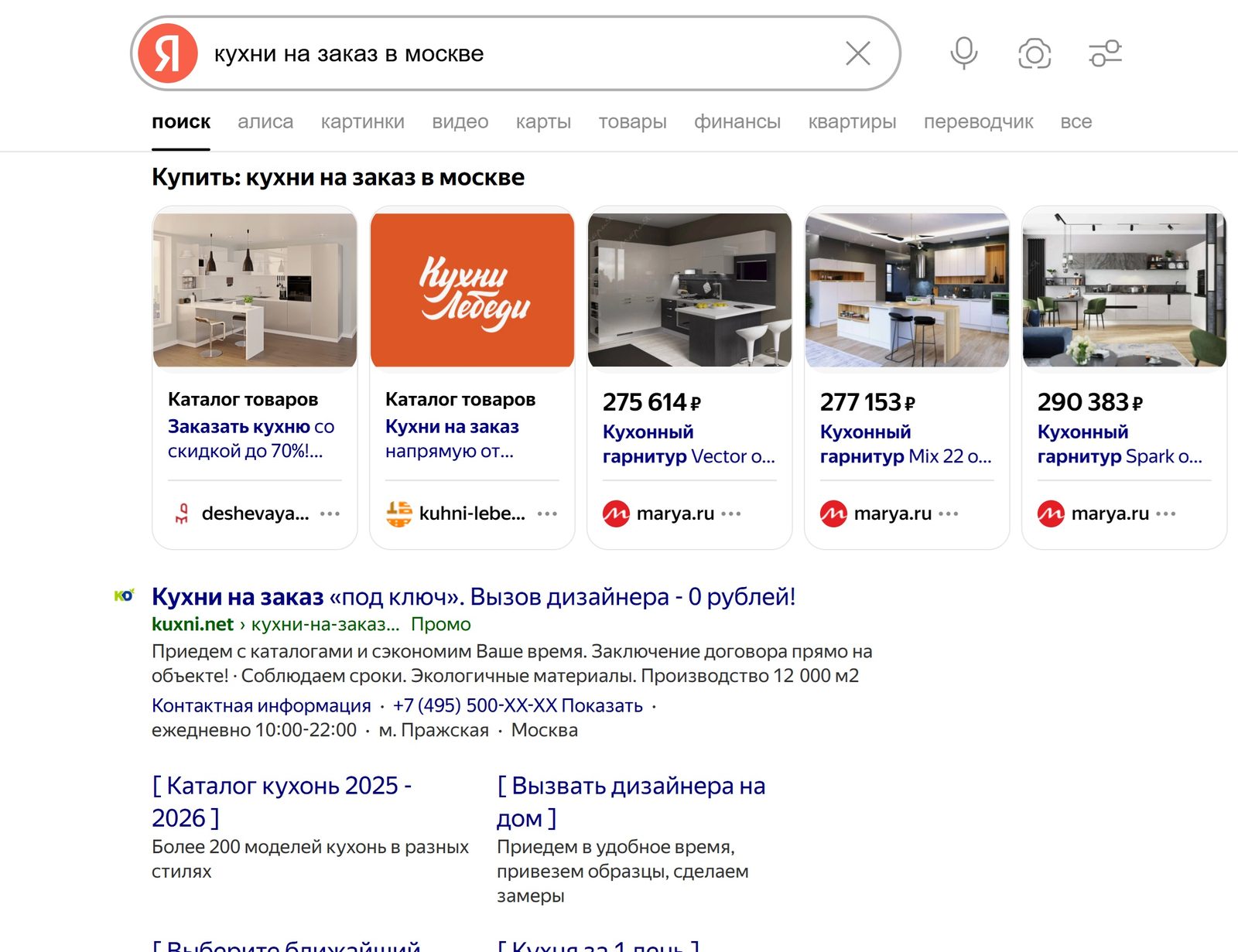Click the Yandex logo icon
This screenshot has width=1238, height=952.
pos(168,53)
